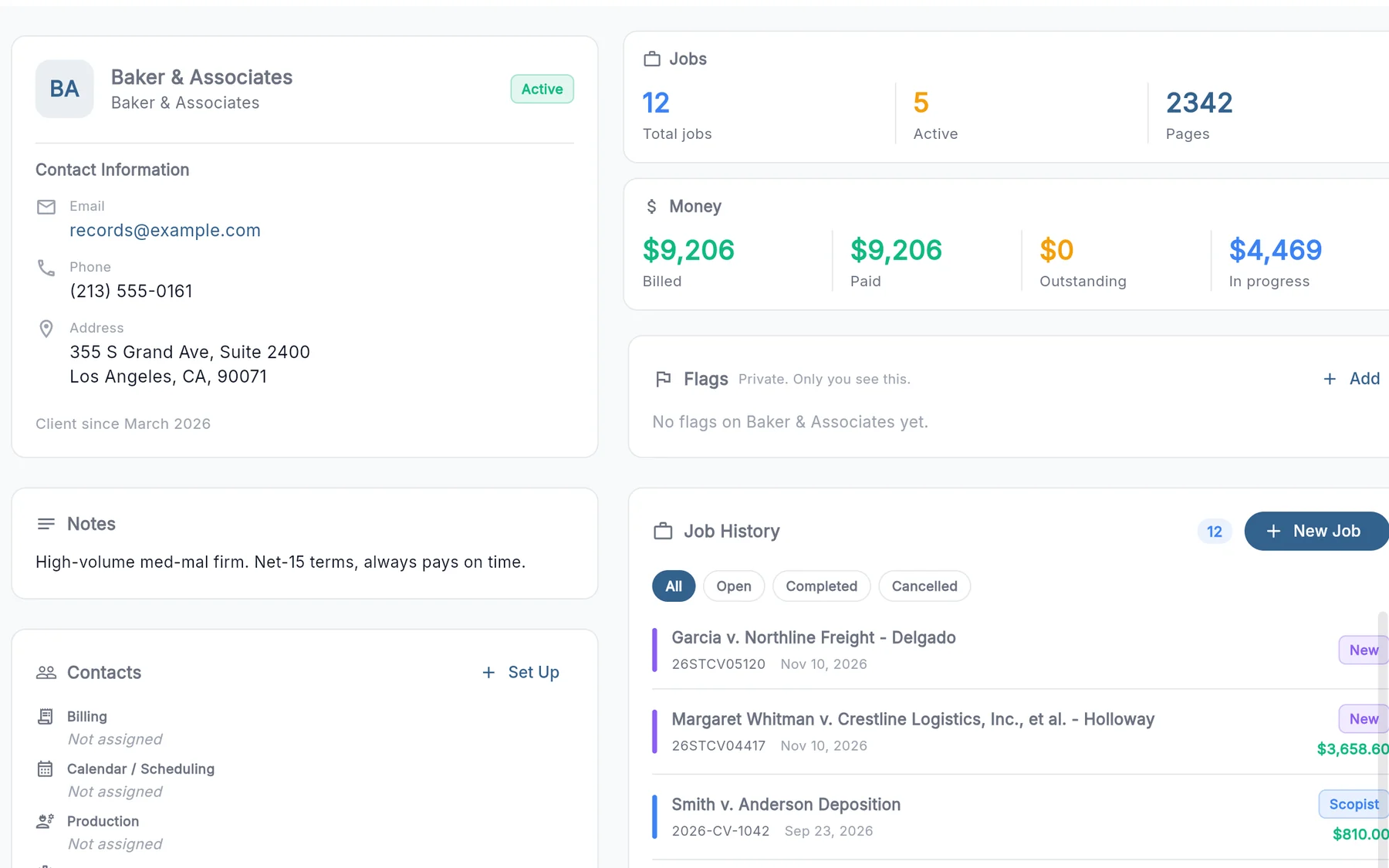Click the Billing receipt icon

[46, 717]
